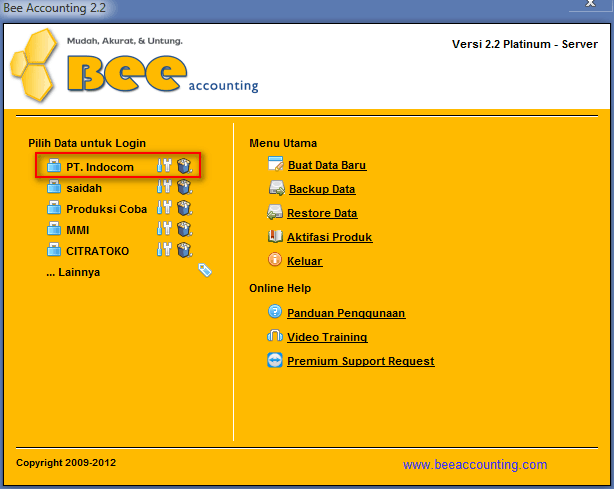Viewport: 614px width, 489px height.
Task: Open tools icon for CITRATOKO
Action: click(x=164, y=250)
